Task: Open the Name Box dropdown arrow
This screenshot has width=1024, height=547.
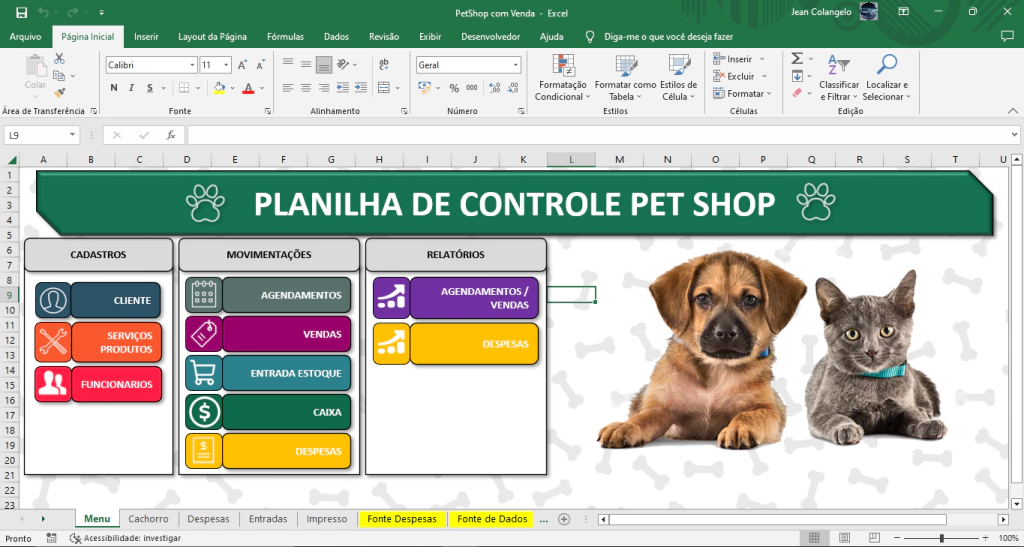Action: [x=73, y=135]
